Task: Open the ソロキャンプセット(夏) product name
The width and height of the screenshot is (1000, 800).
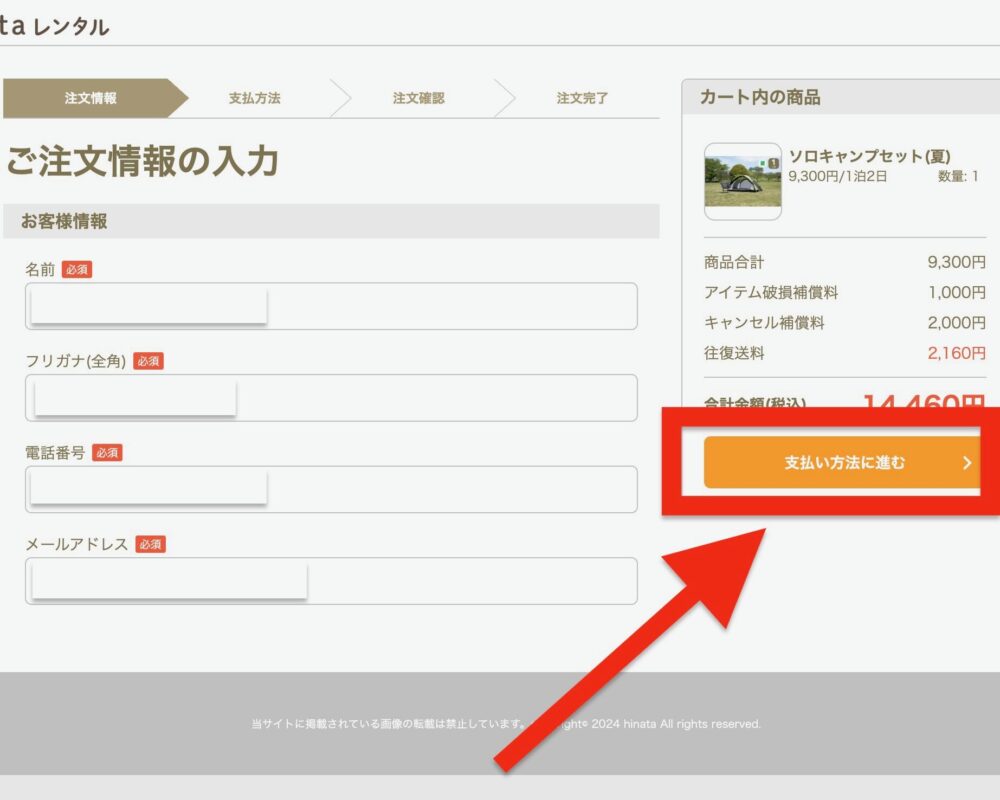Action: pyautogui.click(x=869, y=156)
